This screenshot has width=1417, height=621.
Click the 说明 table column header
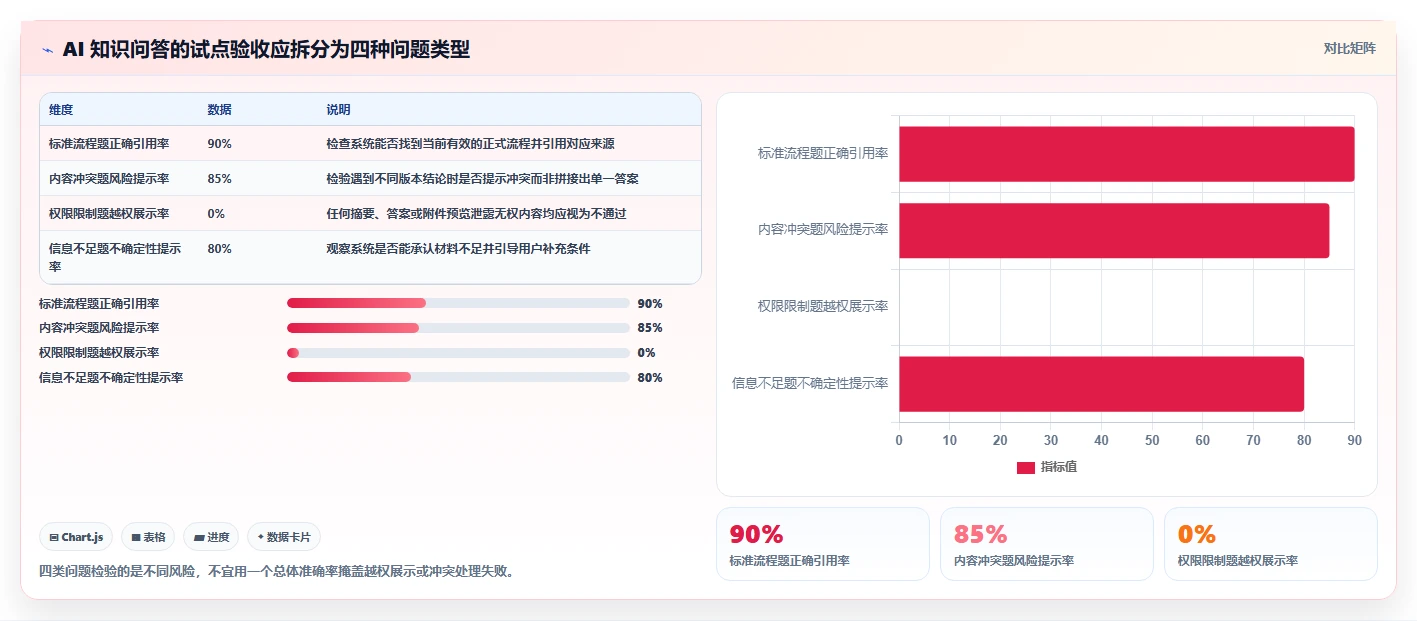point(338,110)
